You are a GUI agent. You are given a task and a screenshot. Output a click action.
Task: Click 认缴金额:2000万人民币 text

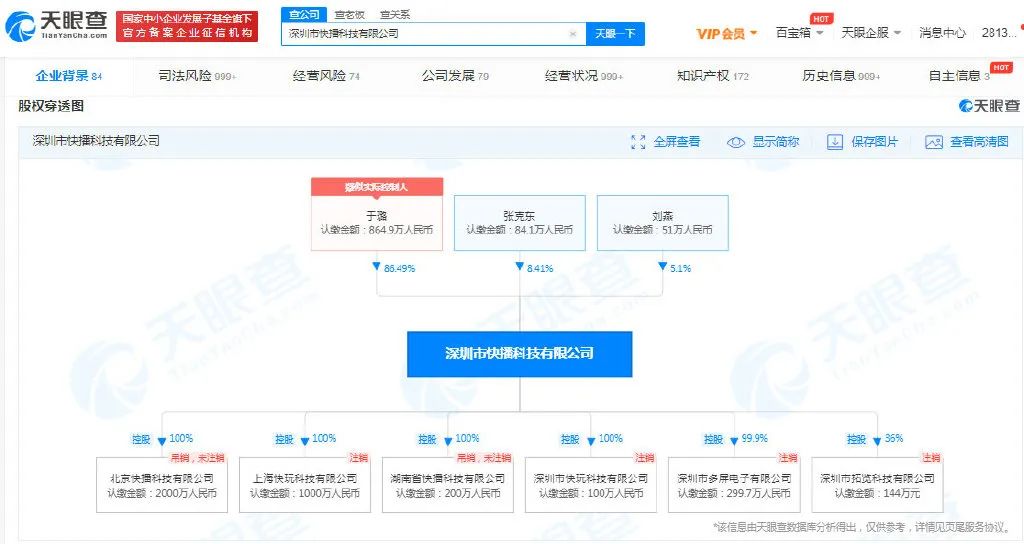click(x=161, y=493)
